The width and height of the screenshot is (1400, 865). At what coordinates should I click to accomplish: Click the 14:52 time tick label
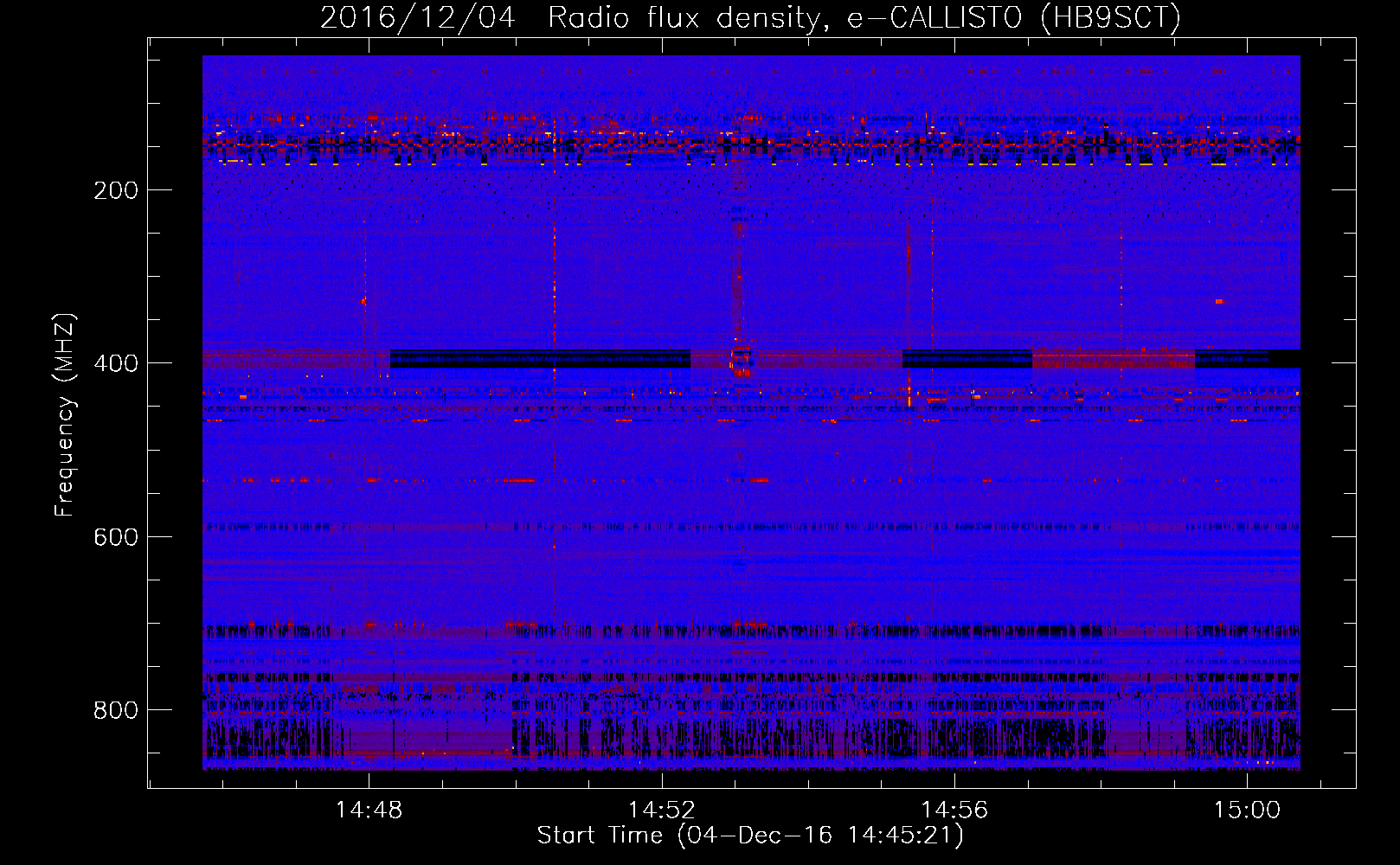point(661,810)
